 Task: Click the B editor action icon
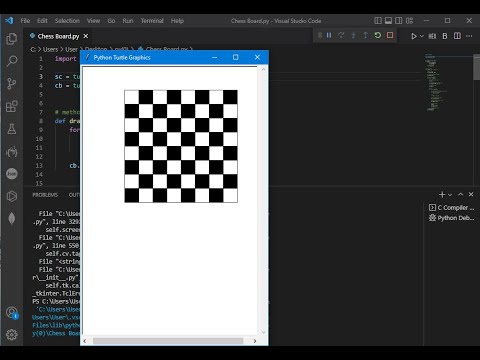pos(445,36)
